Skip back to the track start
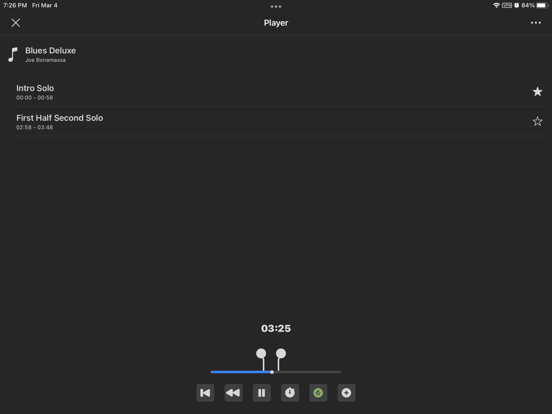This screenshot has height=414, width=552. point(205,393)
